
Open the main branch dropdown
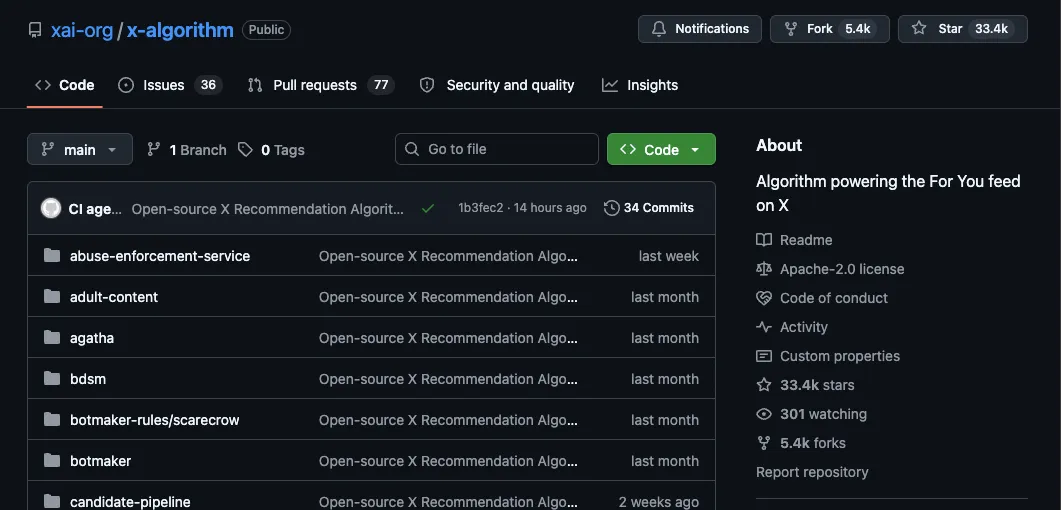(x=80, y=149)
